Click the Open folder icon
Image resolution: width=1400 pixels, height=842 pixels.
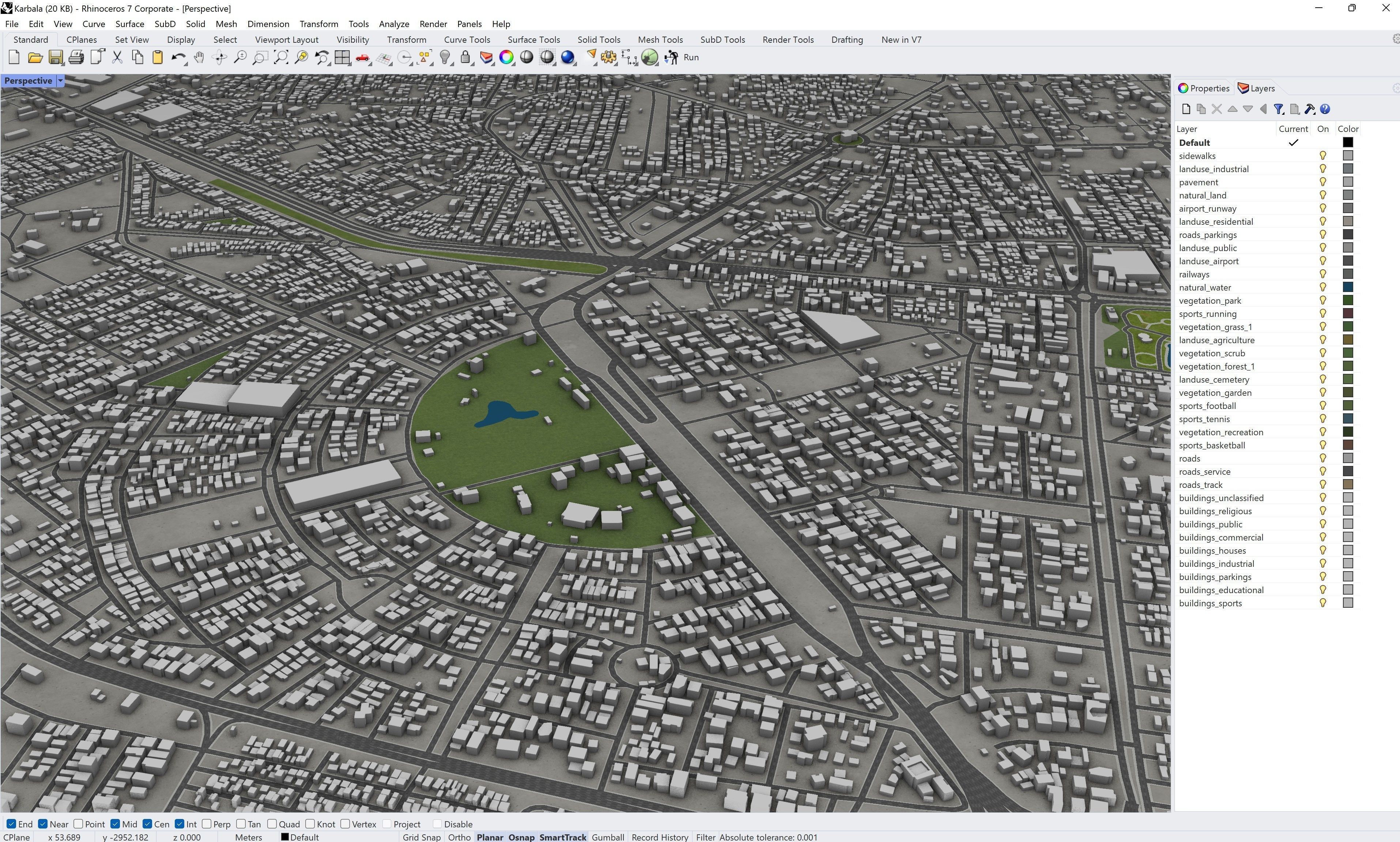tap(35, 57)
